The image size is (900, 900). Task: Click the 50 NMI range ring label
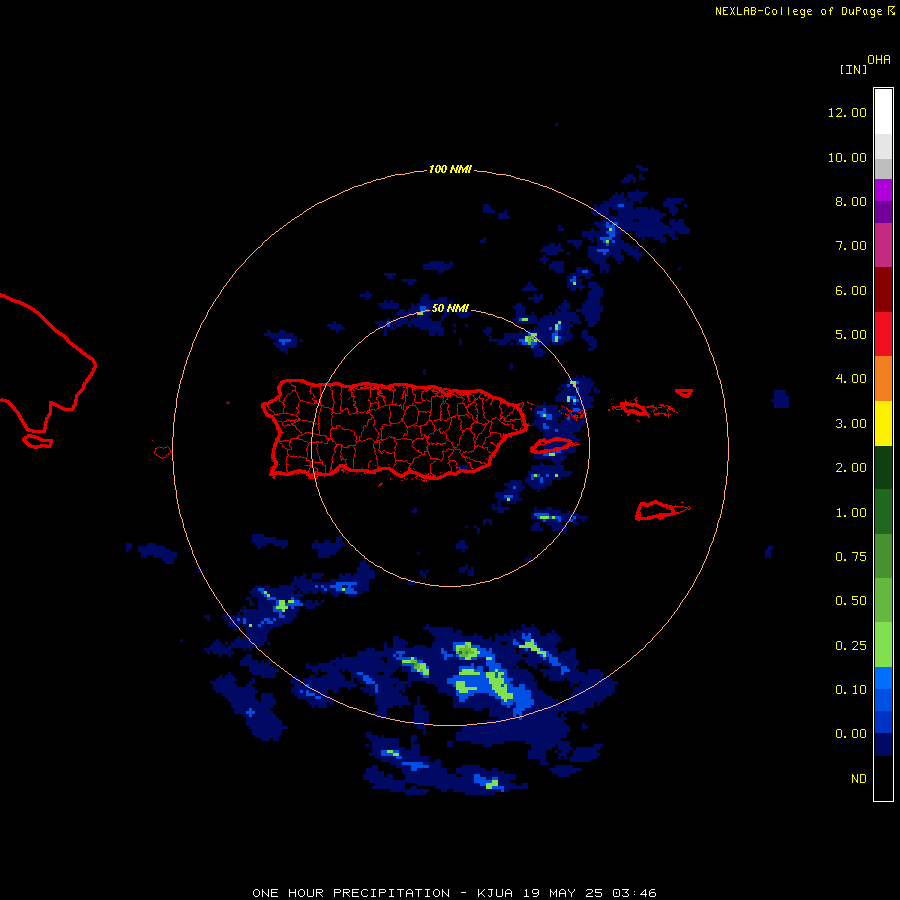pyautogui.click(x=450, y=308)
